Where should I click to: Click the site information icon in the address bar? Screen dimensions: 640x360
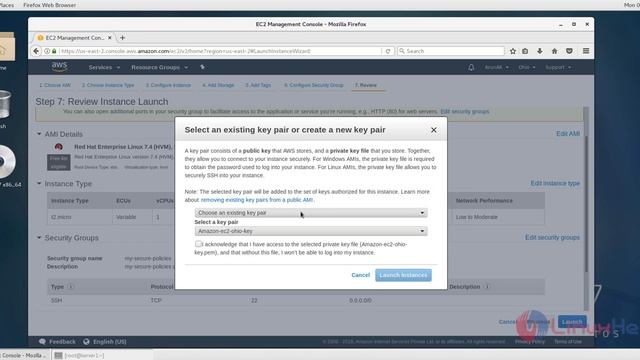click(47, 51)
